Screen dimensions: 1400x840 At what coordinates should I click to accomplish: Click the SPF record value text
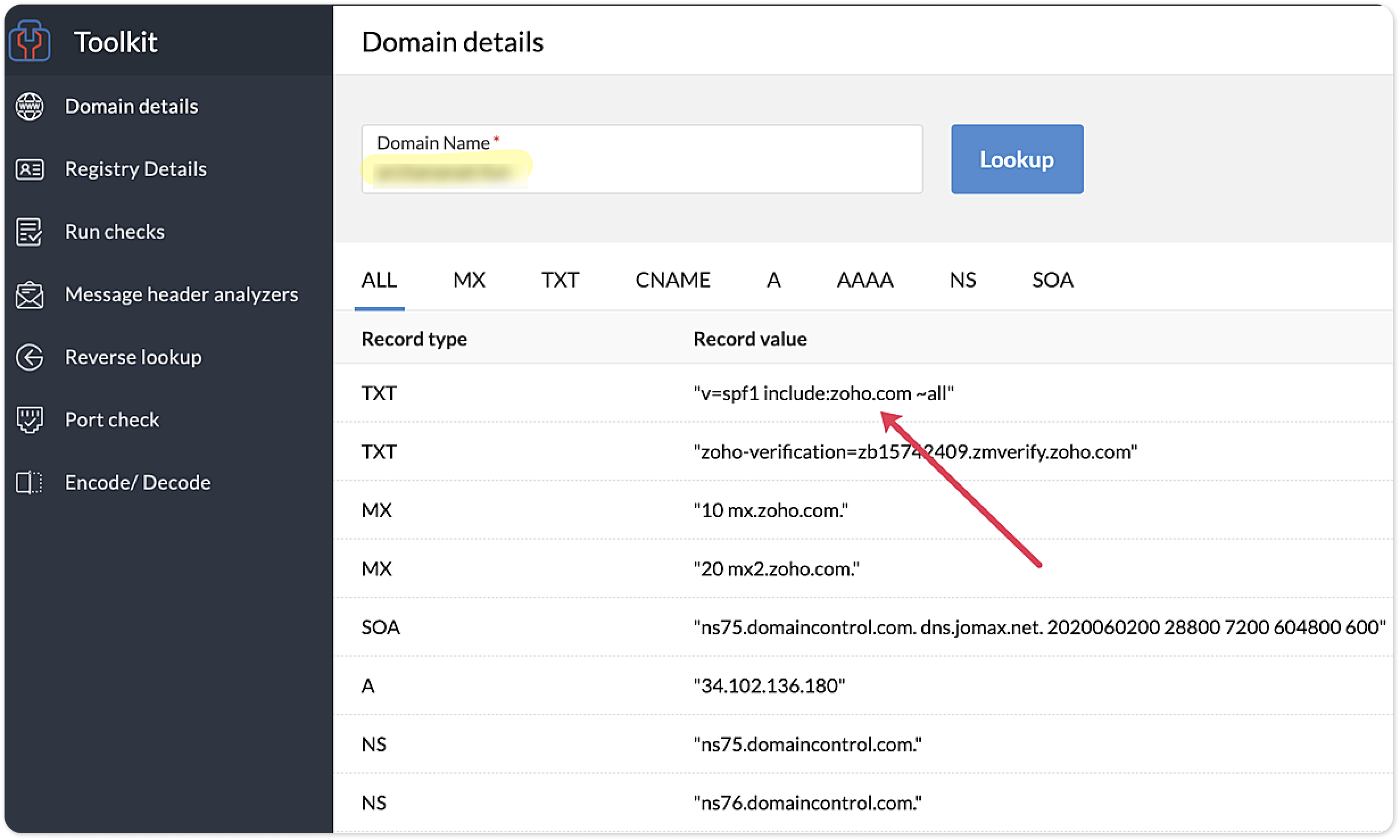coord(823,393)
